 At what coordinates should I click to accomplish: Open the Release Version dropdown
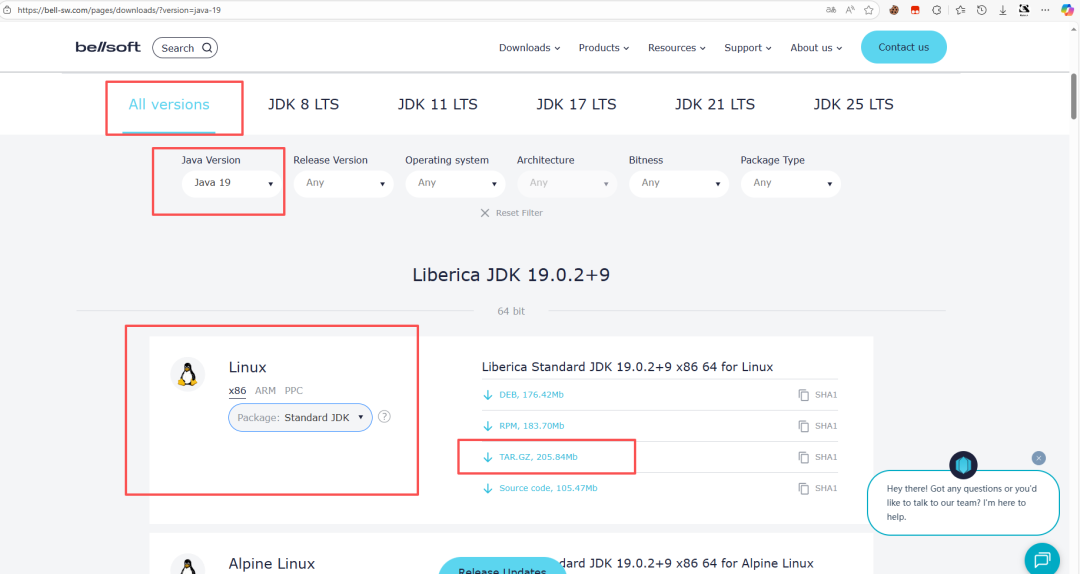(x=343, y=183)
